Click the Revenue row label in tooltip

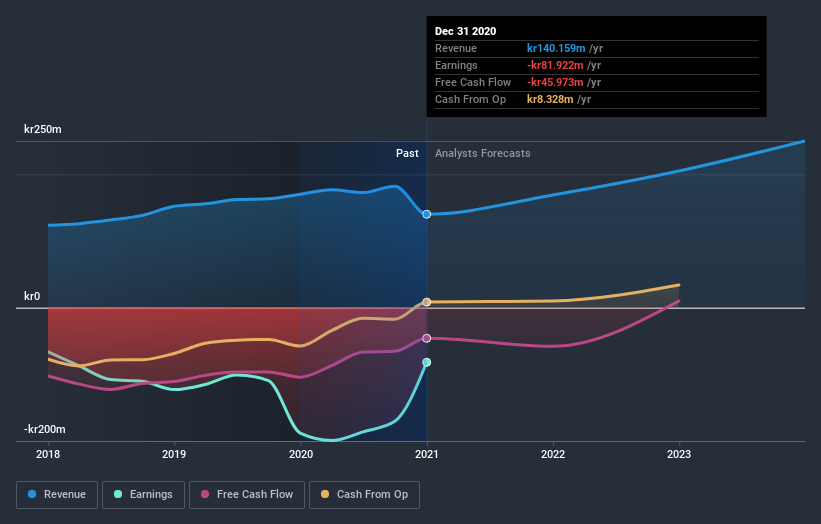point(456,48)
